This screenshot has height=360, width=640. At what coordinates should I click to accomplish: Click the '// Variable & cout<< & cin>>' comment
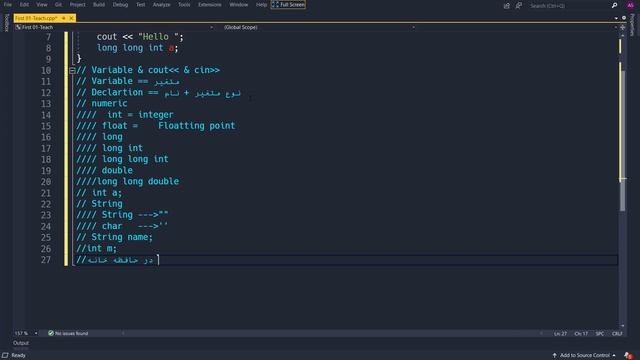148,70
